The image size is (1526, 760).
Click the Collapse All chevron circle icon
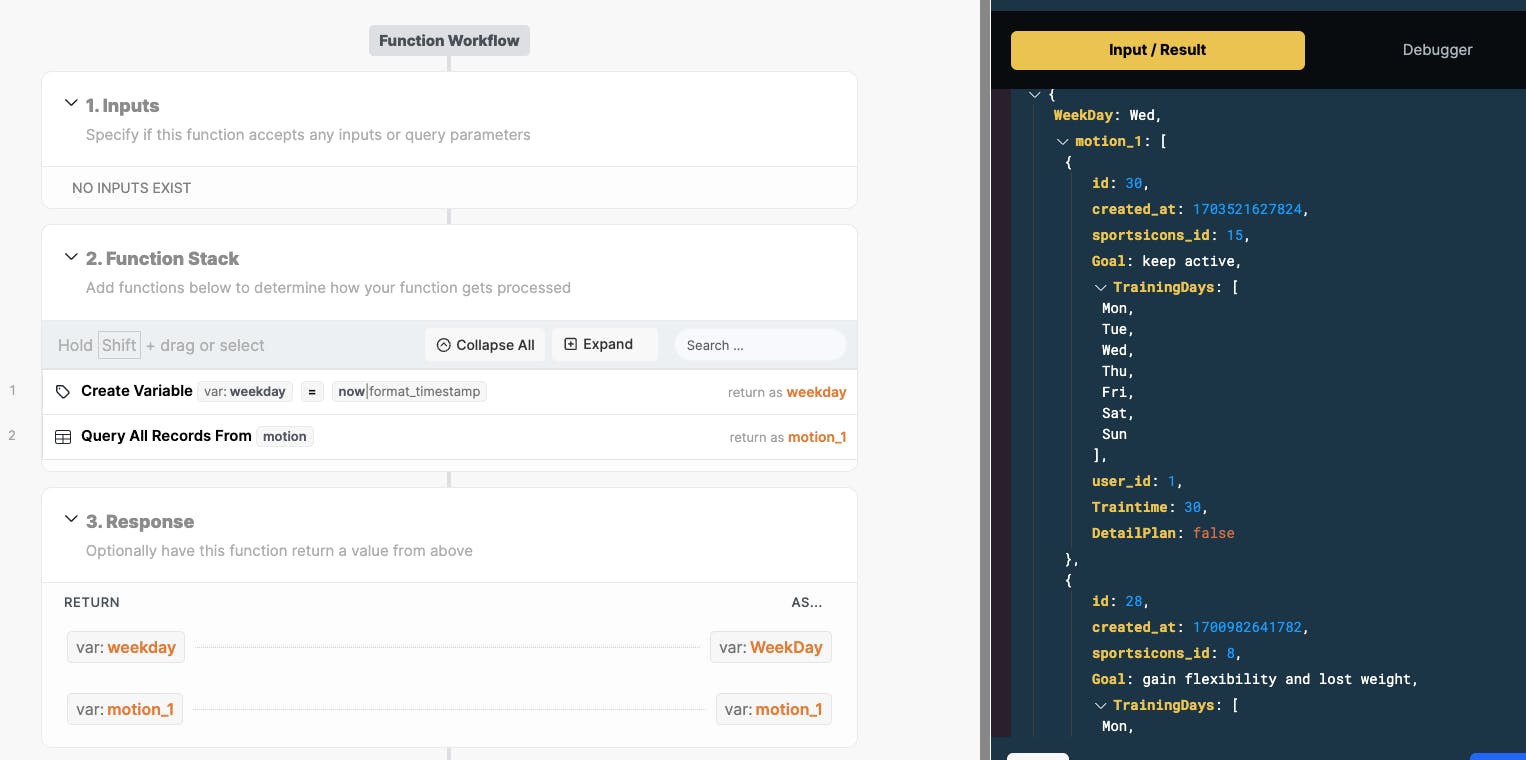click(x=444, y=345)
